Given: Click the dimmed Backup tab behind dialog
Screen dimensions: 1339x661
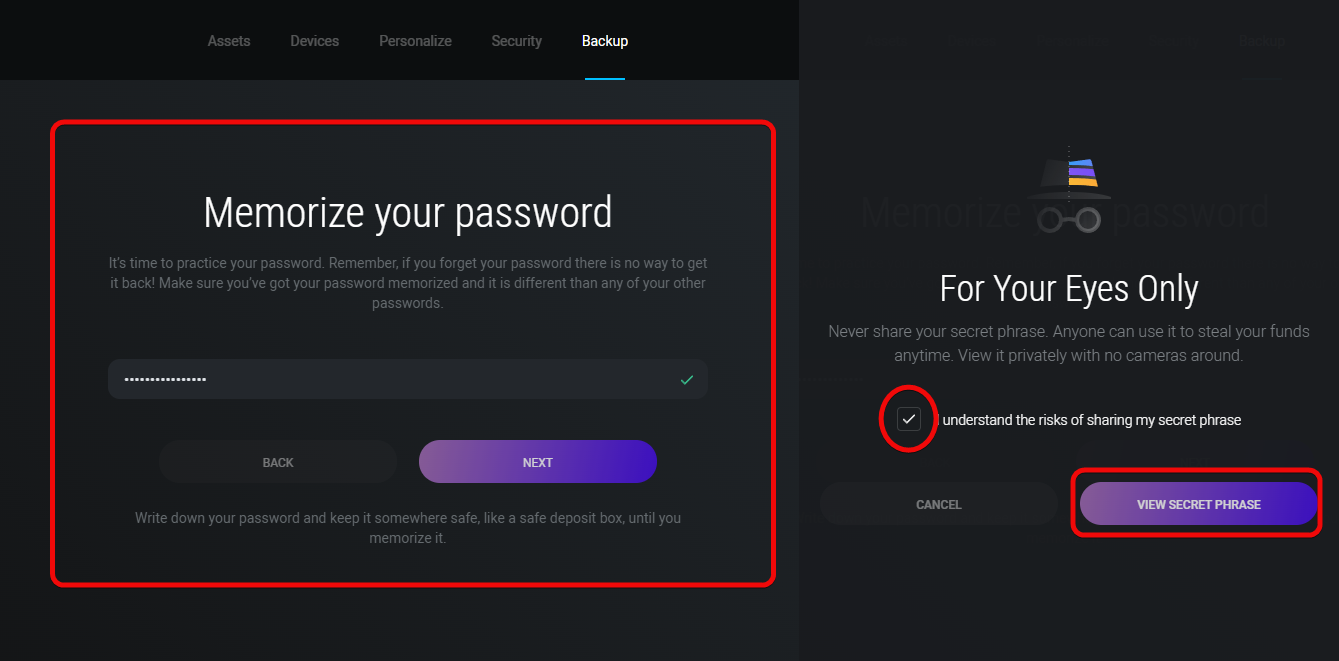Looking at the screenshot, I should pos(1262,41).
